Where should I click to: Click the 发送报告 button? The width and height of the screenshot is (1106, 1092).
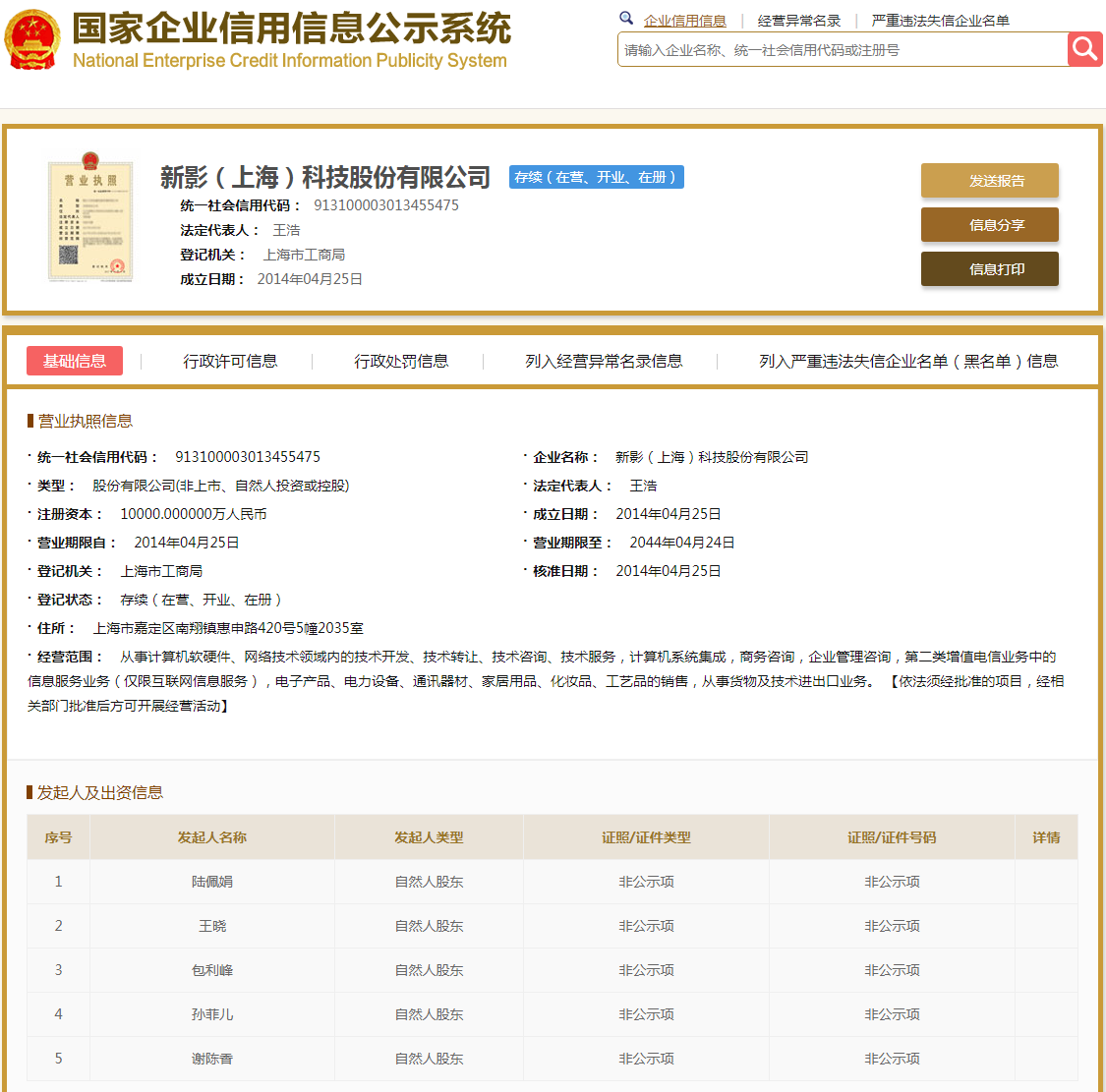989,181
